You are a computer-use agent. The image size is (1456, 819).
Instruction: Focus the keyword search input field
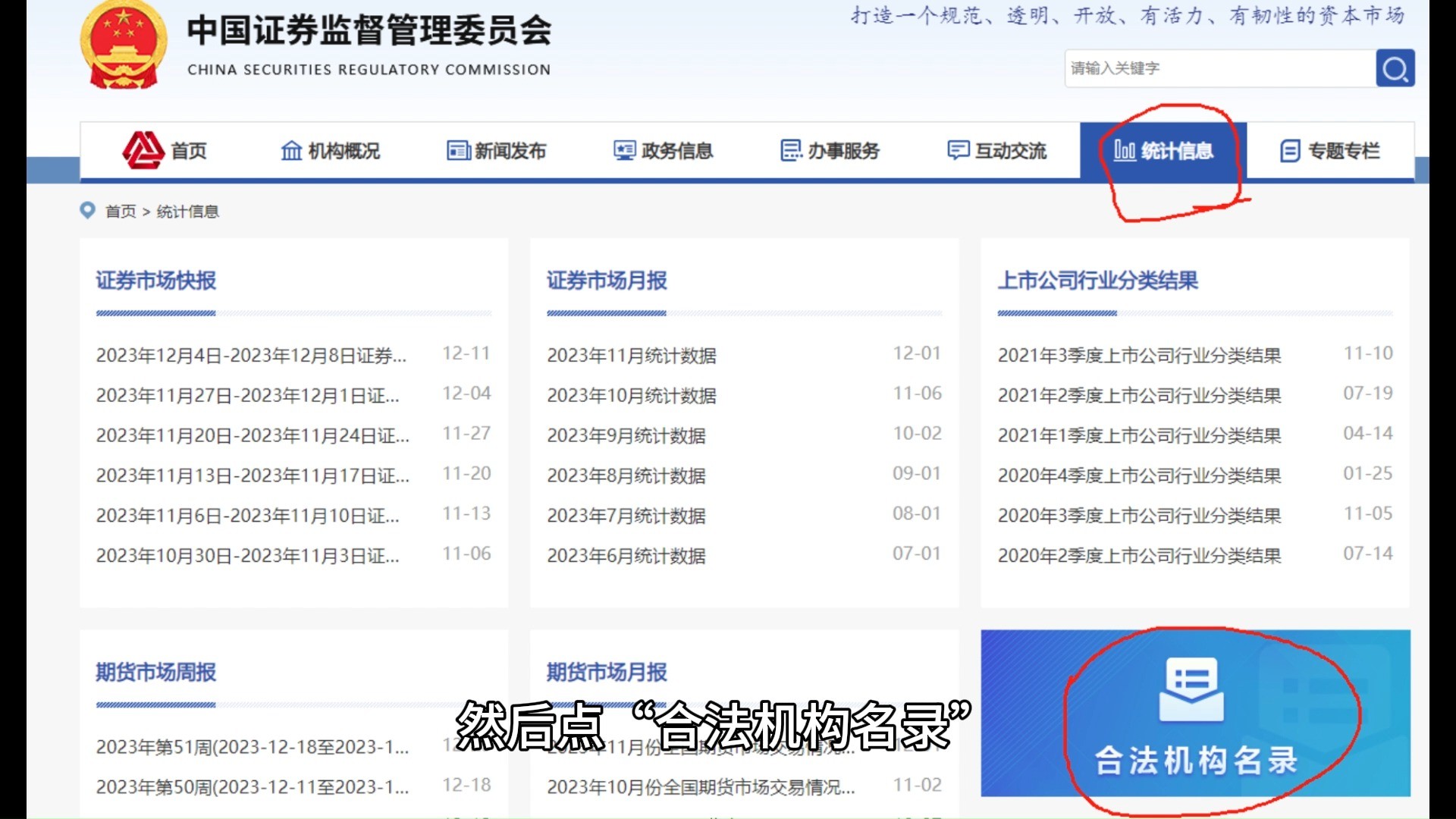coord(1220,68)
